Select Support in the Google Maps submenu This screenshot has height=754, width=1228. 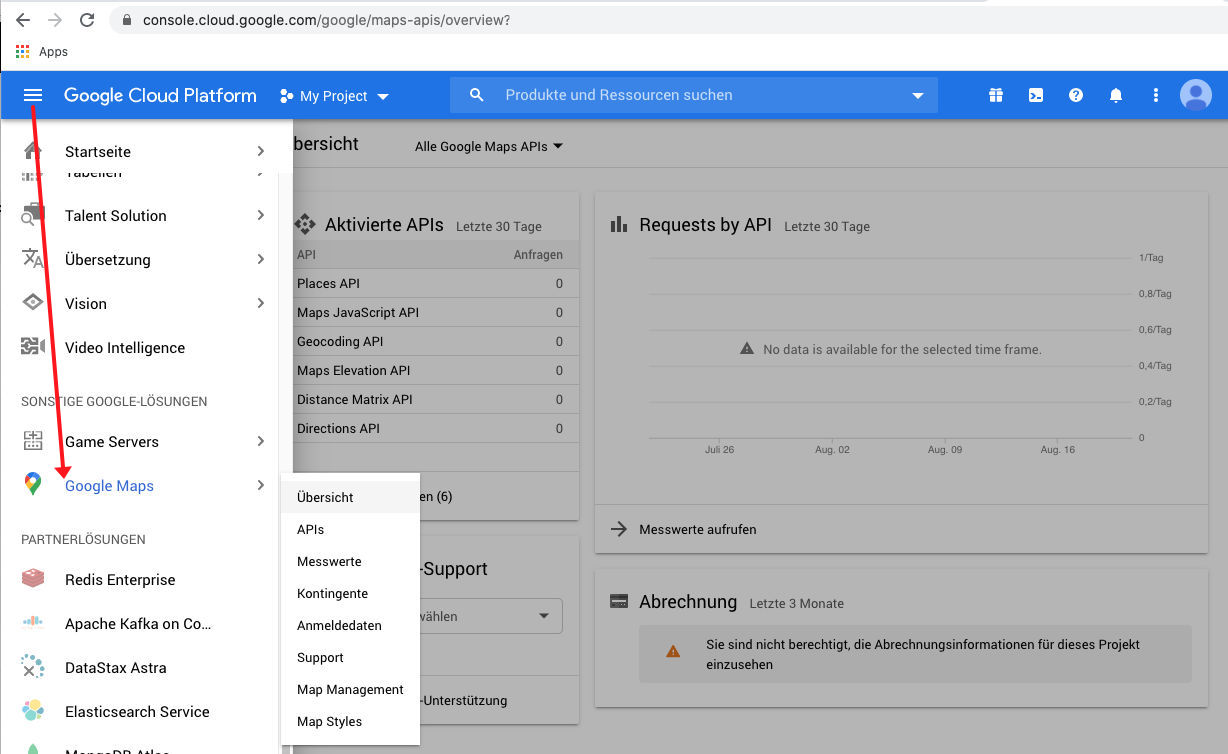(350, 657)
